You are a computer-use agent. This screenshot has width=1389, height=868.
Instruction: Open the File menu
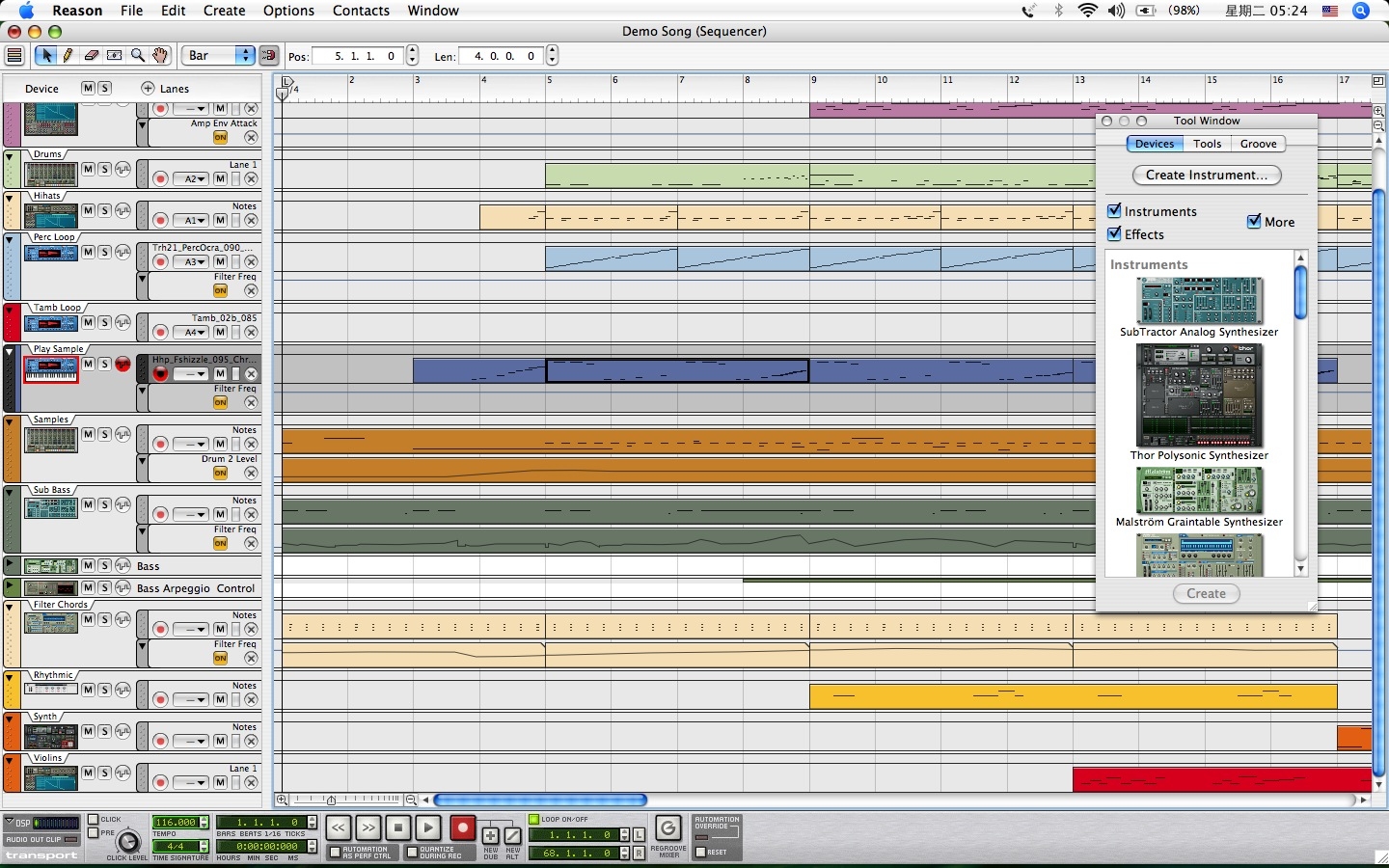131,11
